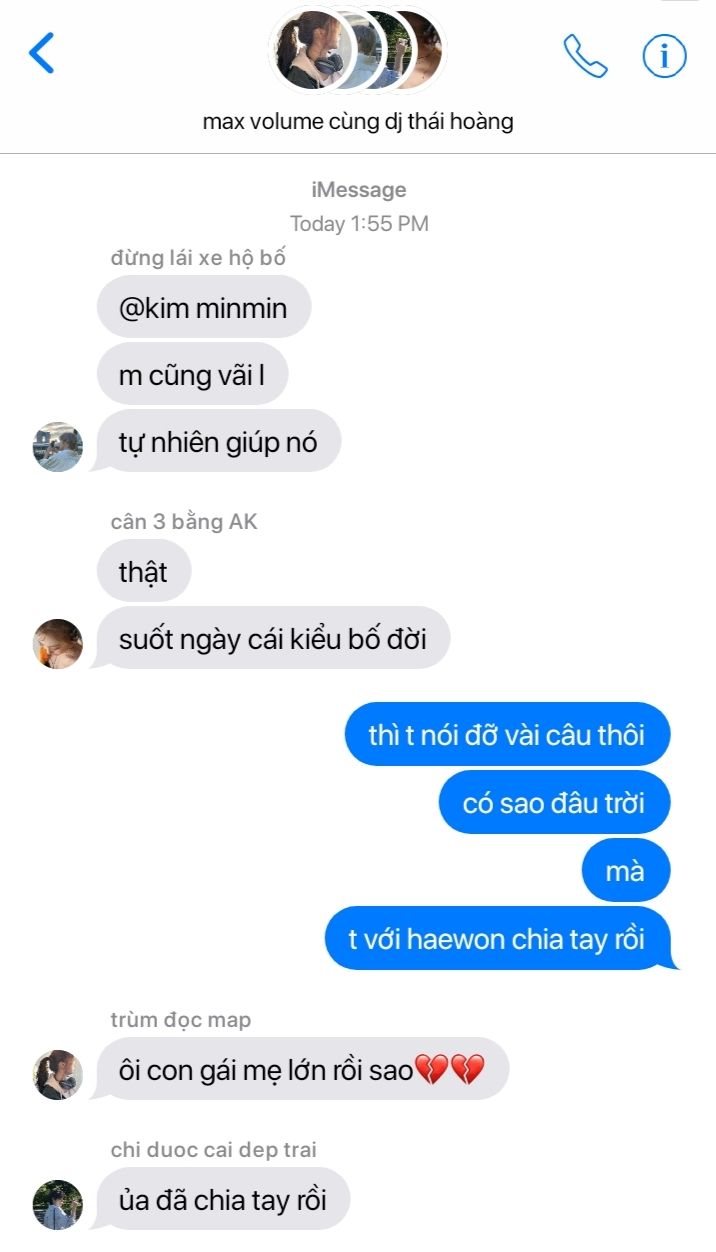716x1252 pixels.
Task: Open the conversation info icon
Action: [x=664, y=56]
